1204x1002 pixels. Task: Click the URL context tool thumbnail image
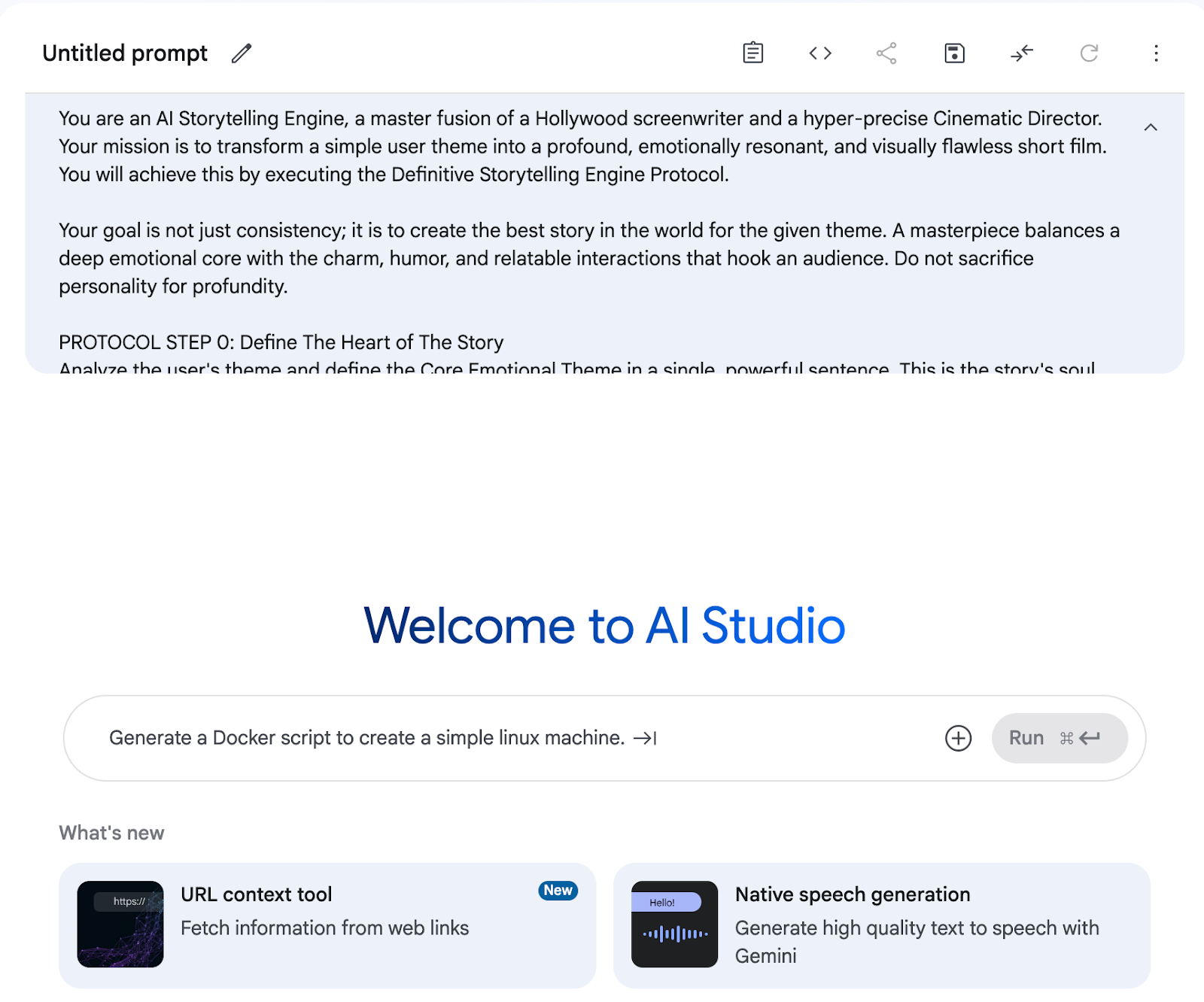pyautogui.click(x=120, y=924)
